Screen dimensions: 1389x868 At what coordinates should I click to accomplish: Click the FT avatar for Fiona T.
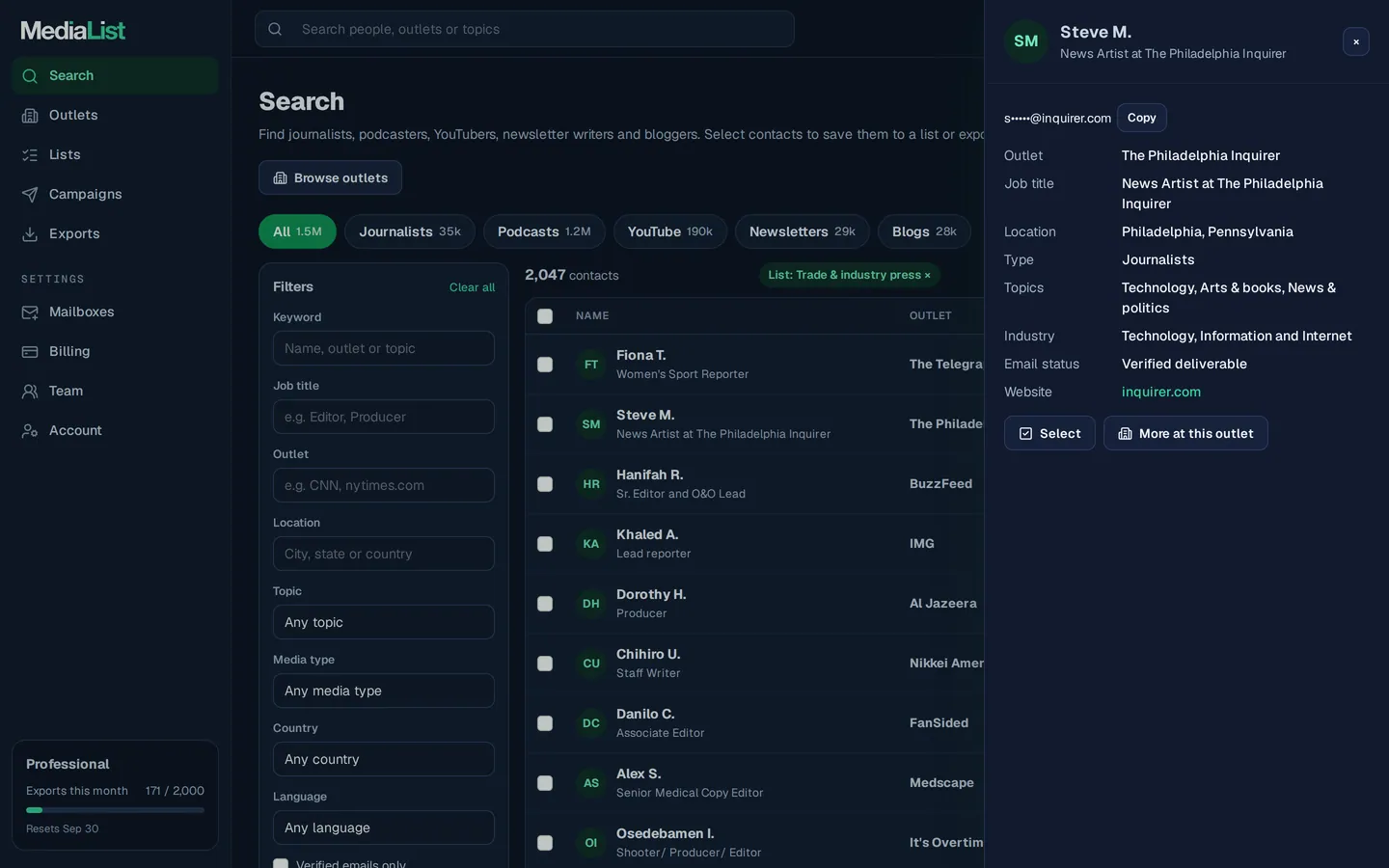click(x=591, y=365)
